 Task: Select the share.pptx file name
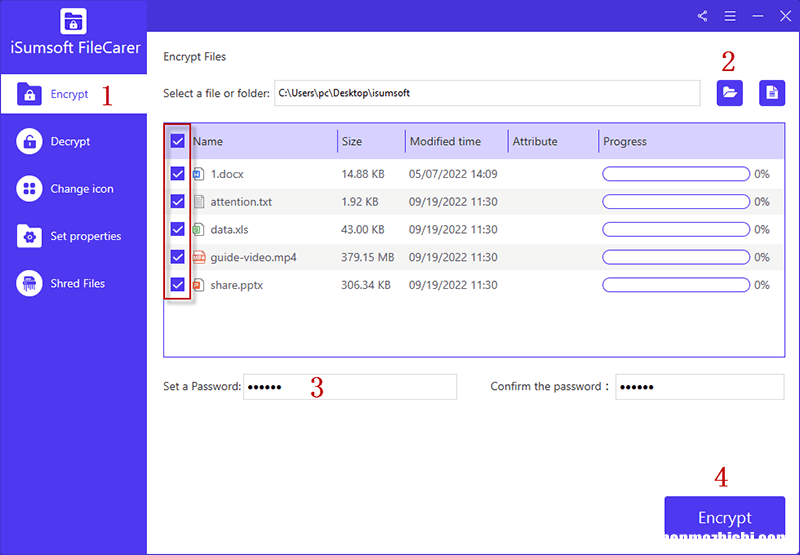click(237, 285)
